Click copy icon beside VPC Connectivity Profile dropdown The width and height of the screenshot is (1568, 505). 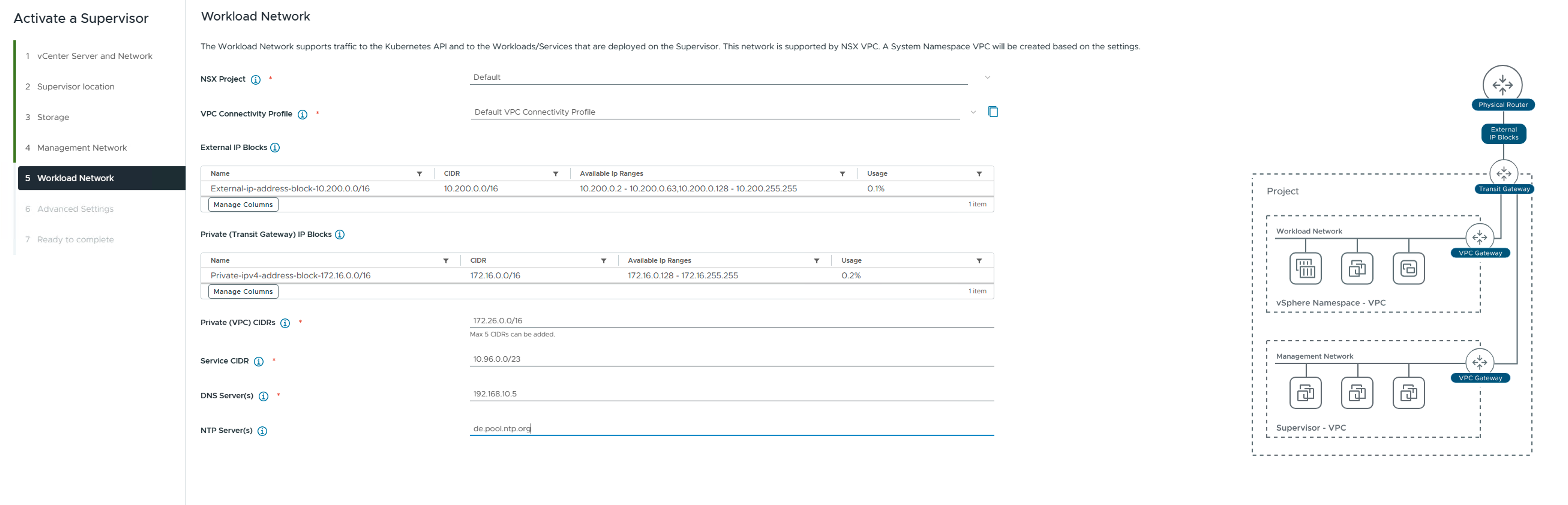993,111
